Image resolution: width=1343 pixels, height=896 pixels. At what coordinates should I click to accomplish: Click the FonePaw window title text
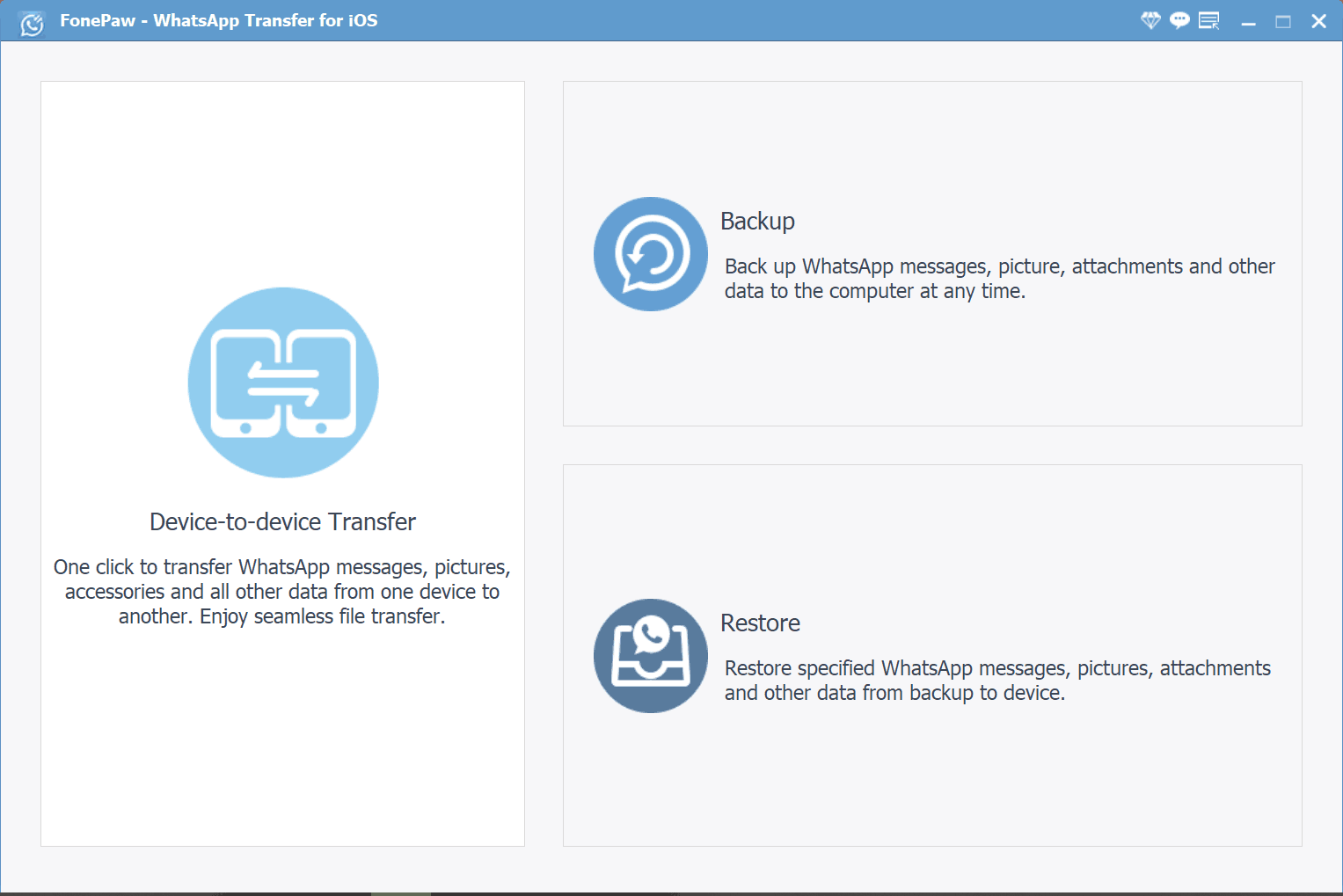point(219,20)
